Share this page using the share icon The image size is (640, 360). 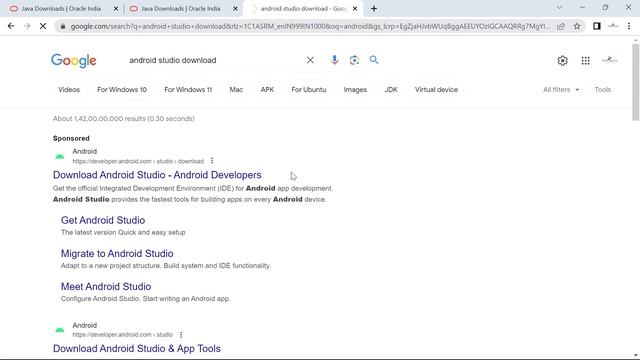click(x=561, y=26)
